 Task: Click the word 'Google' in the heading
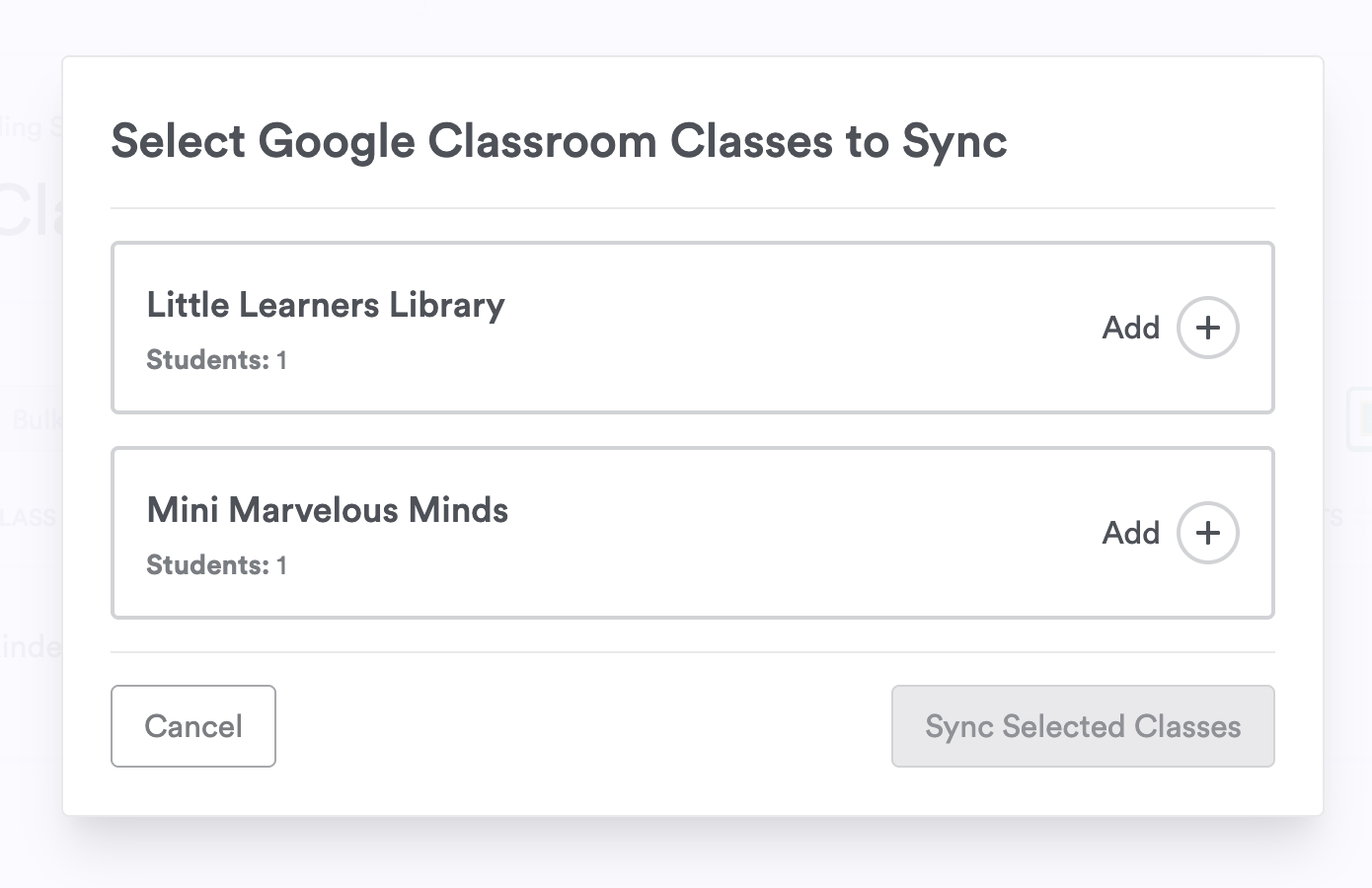tap(336, 140)
